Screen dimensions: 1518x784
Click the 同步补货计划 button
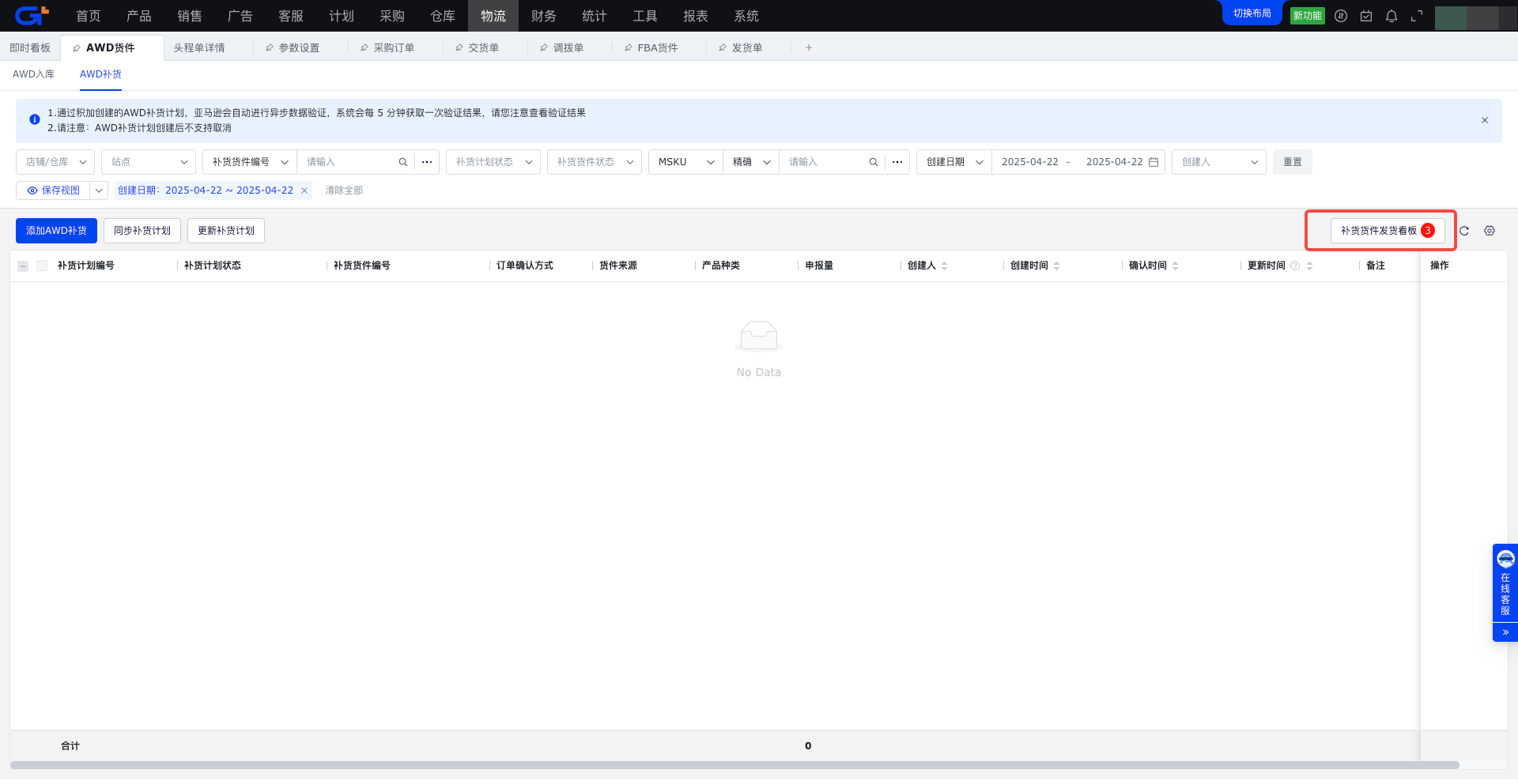[x=142, y=231]
